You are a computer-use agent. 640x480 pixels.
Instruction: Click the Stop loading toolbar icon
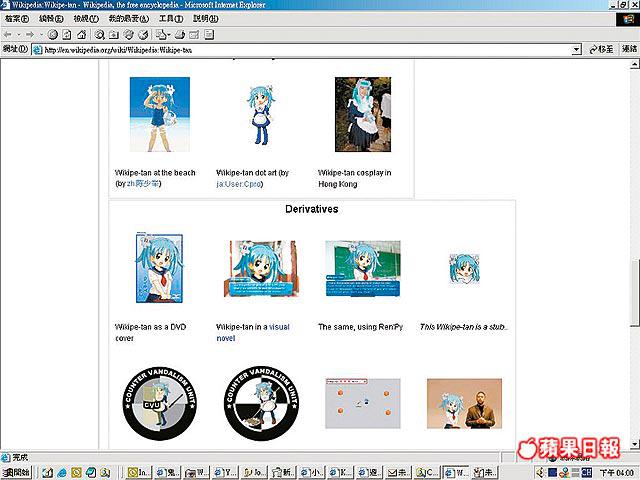[x=53, y=34]
